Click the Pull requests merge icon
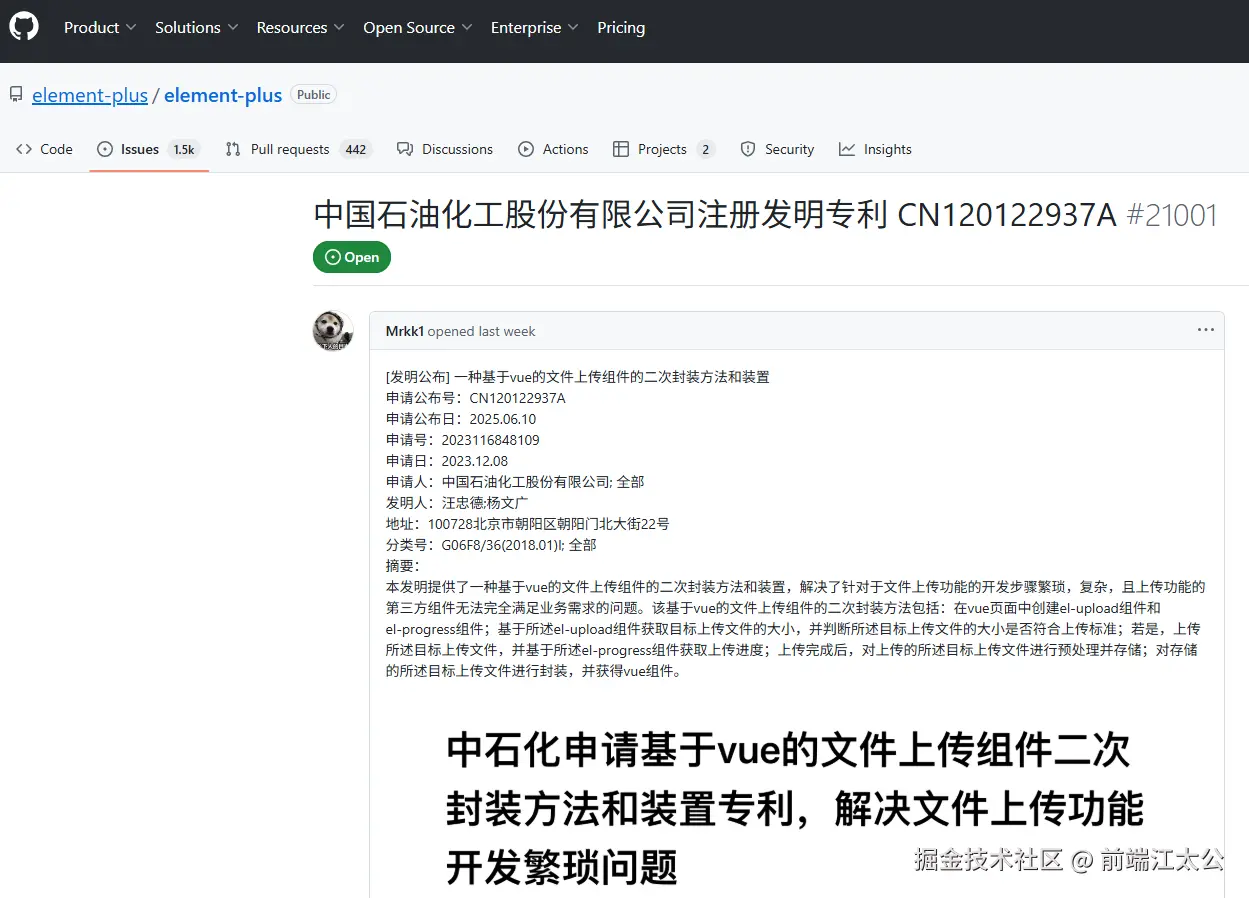1249x898 pixels. click(x=232, y=148)
